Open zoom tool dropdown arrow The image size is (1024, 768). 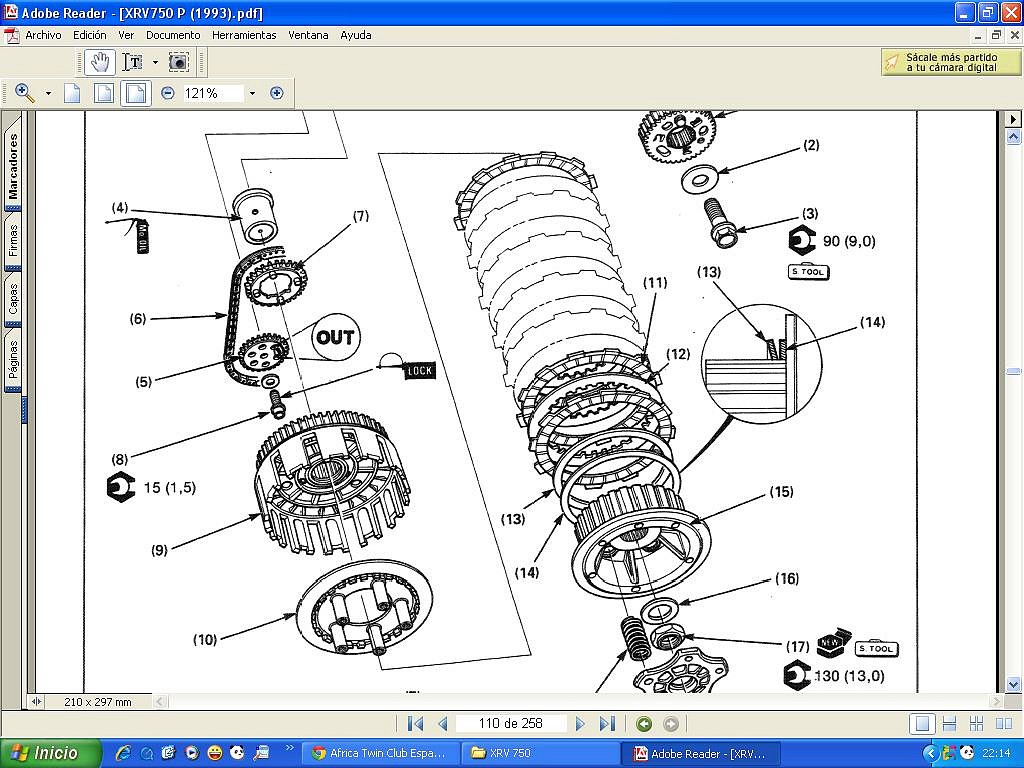[48, 93]
